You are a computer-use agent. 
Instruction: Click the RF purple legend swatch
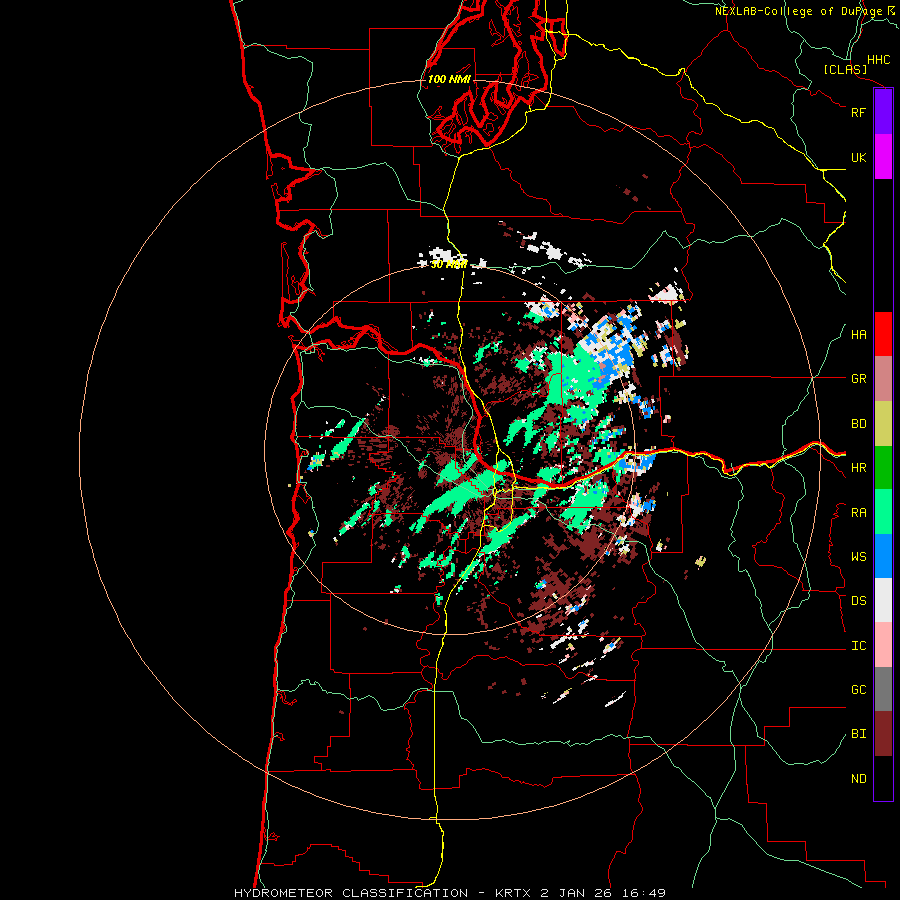[883, 112]
